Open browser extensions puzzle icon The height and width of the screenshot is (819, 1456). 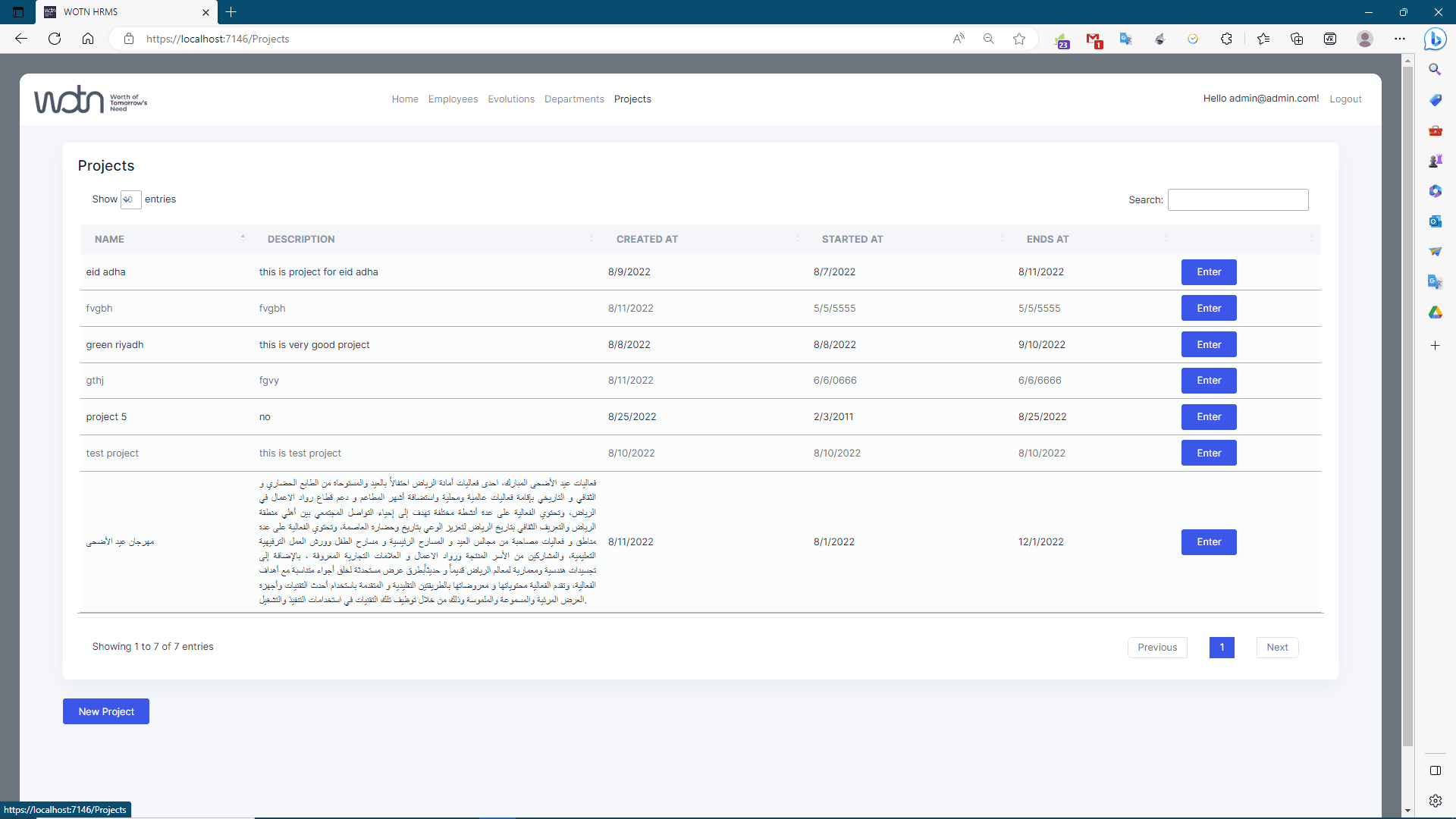(x=1226, y=39)
